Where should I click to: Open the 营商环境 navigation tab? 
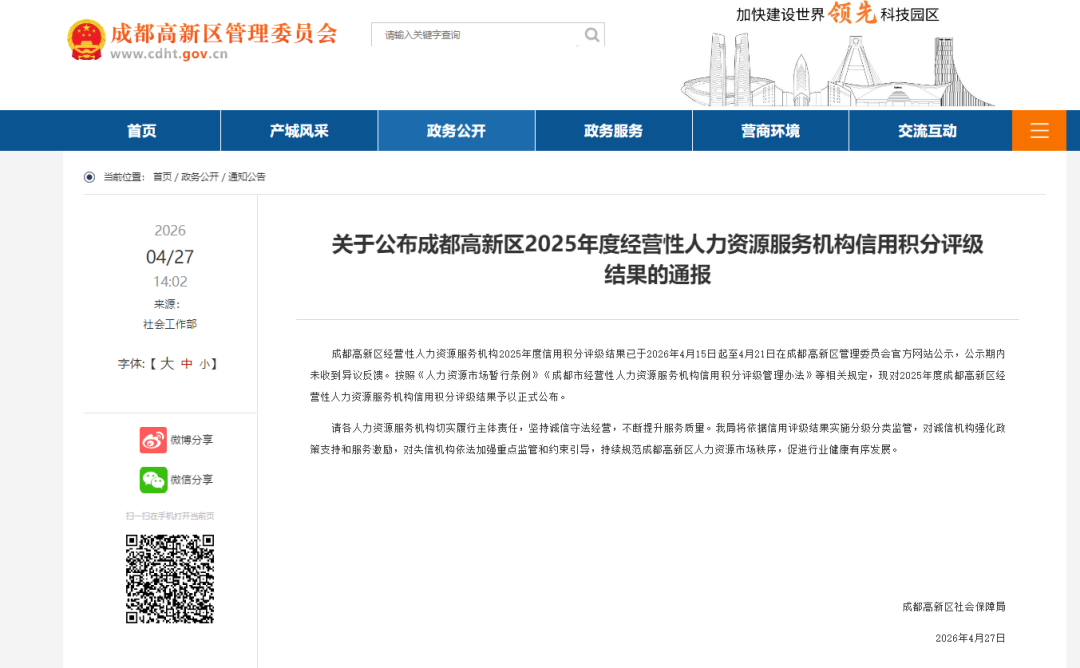pyautogui.click(x=770, y=130)
